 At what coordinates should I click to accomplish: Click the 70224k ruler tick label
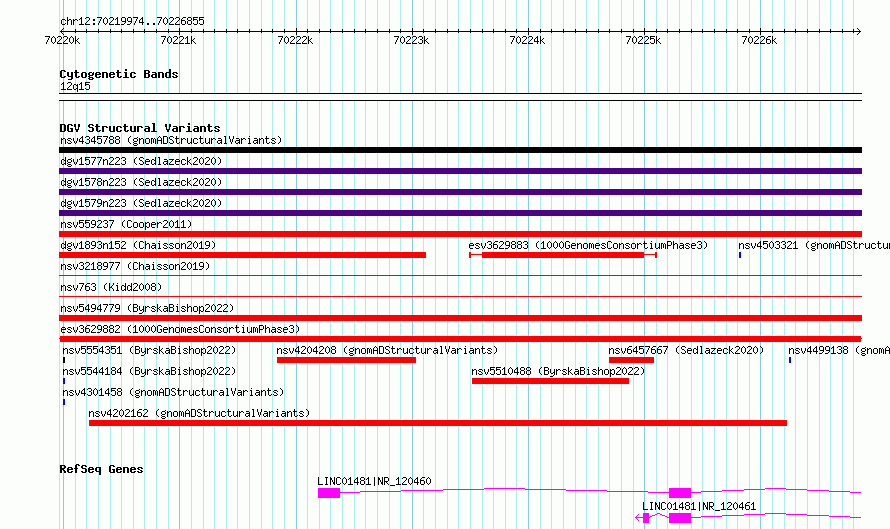pyautogui.click(x=527, y=40)
